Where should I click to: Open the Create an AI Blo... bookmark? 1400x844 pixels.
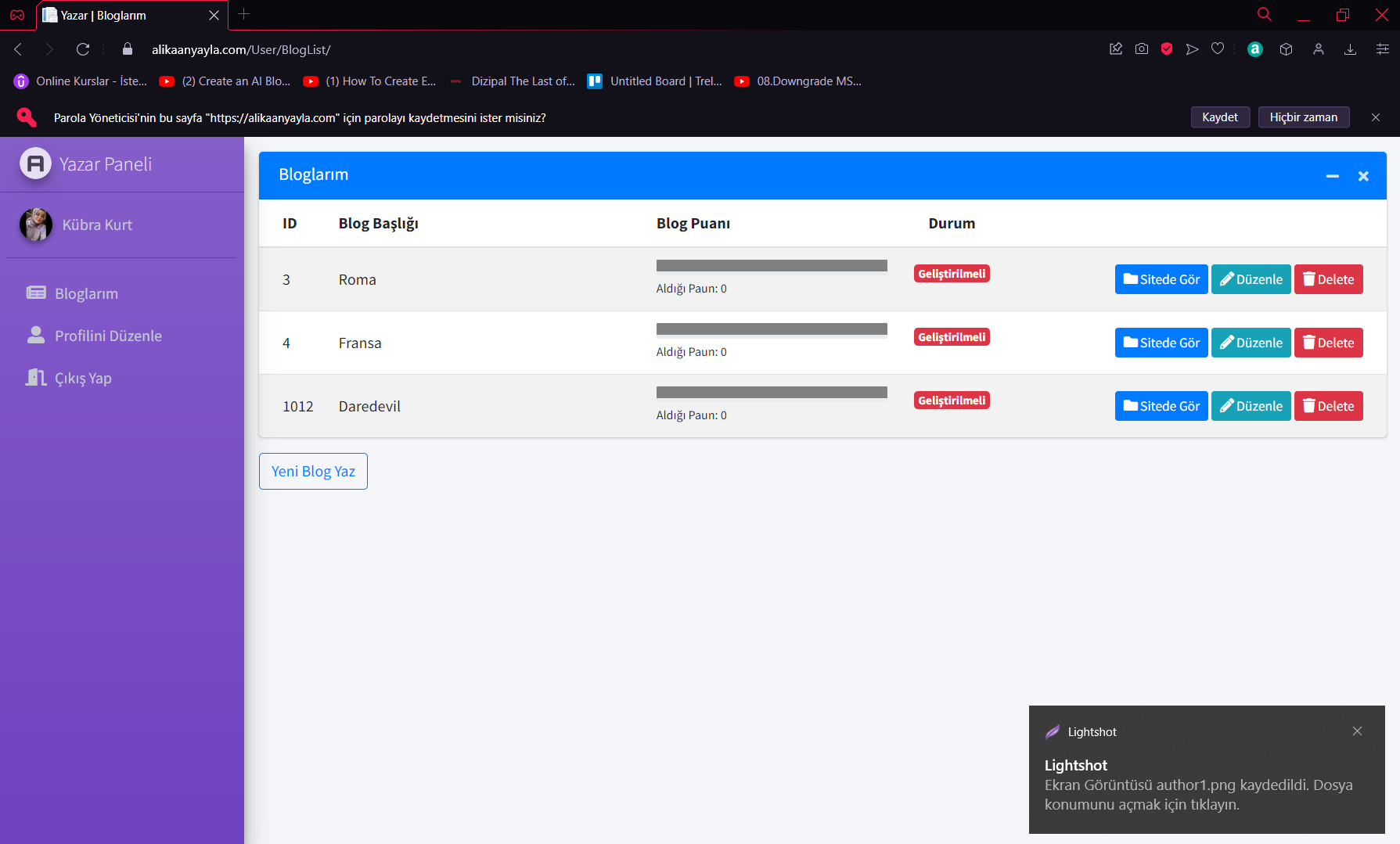tap(225, 81)
